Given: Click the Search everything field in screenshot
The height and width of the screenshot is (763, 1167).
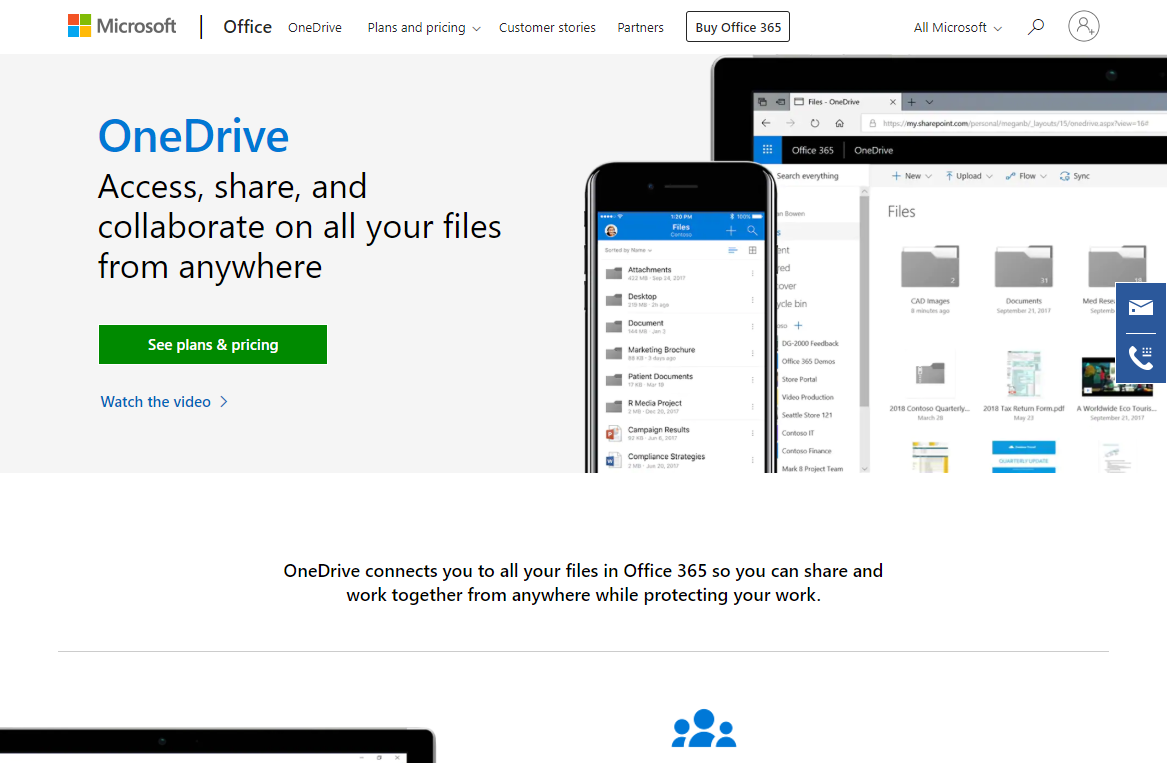Looking at the screenshot, I should pyautogui.click(x=817, y=176).
